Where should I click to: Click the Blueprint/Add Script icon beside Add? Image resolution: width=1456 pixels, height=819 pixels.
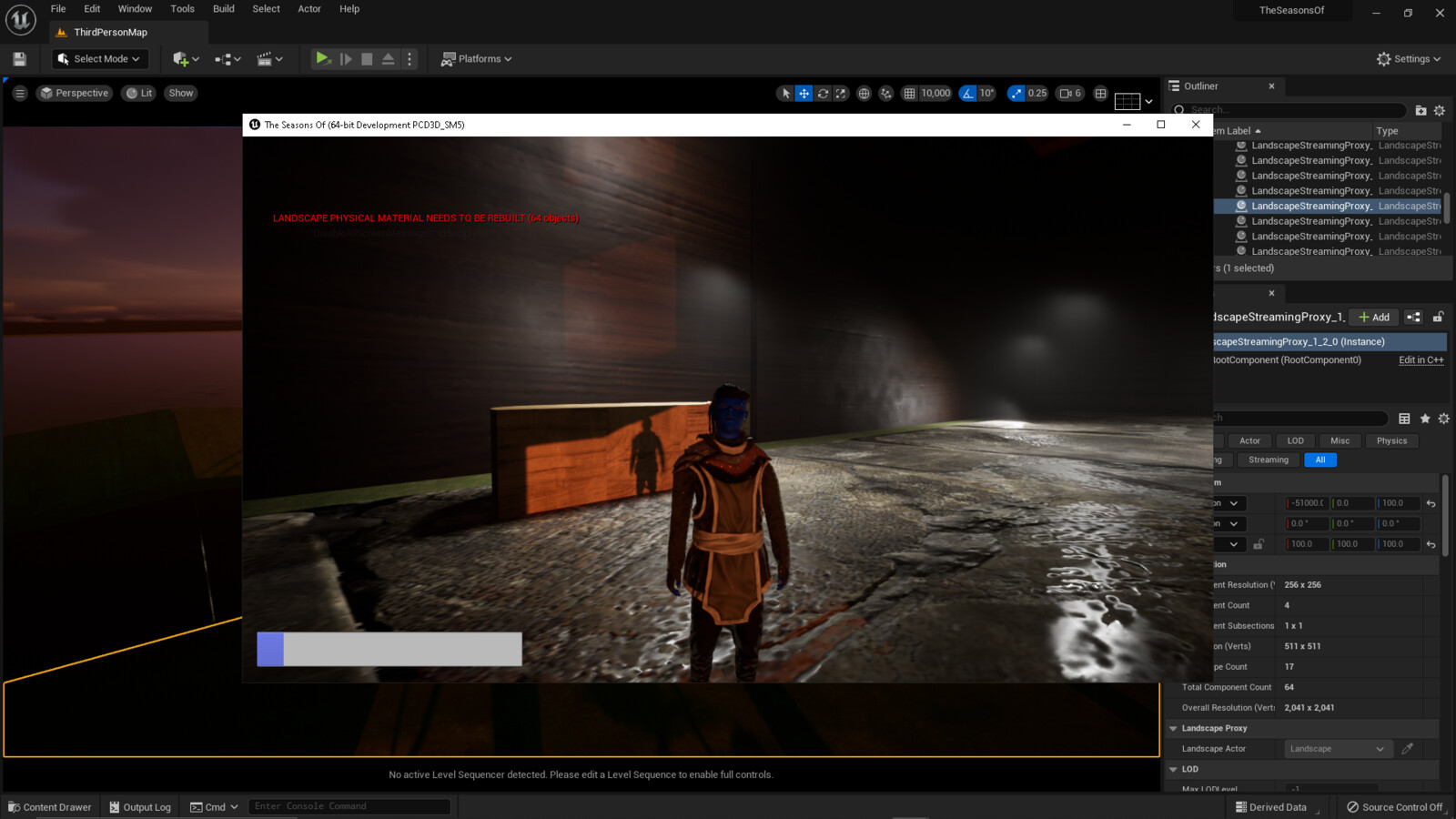[1413, 318]
